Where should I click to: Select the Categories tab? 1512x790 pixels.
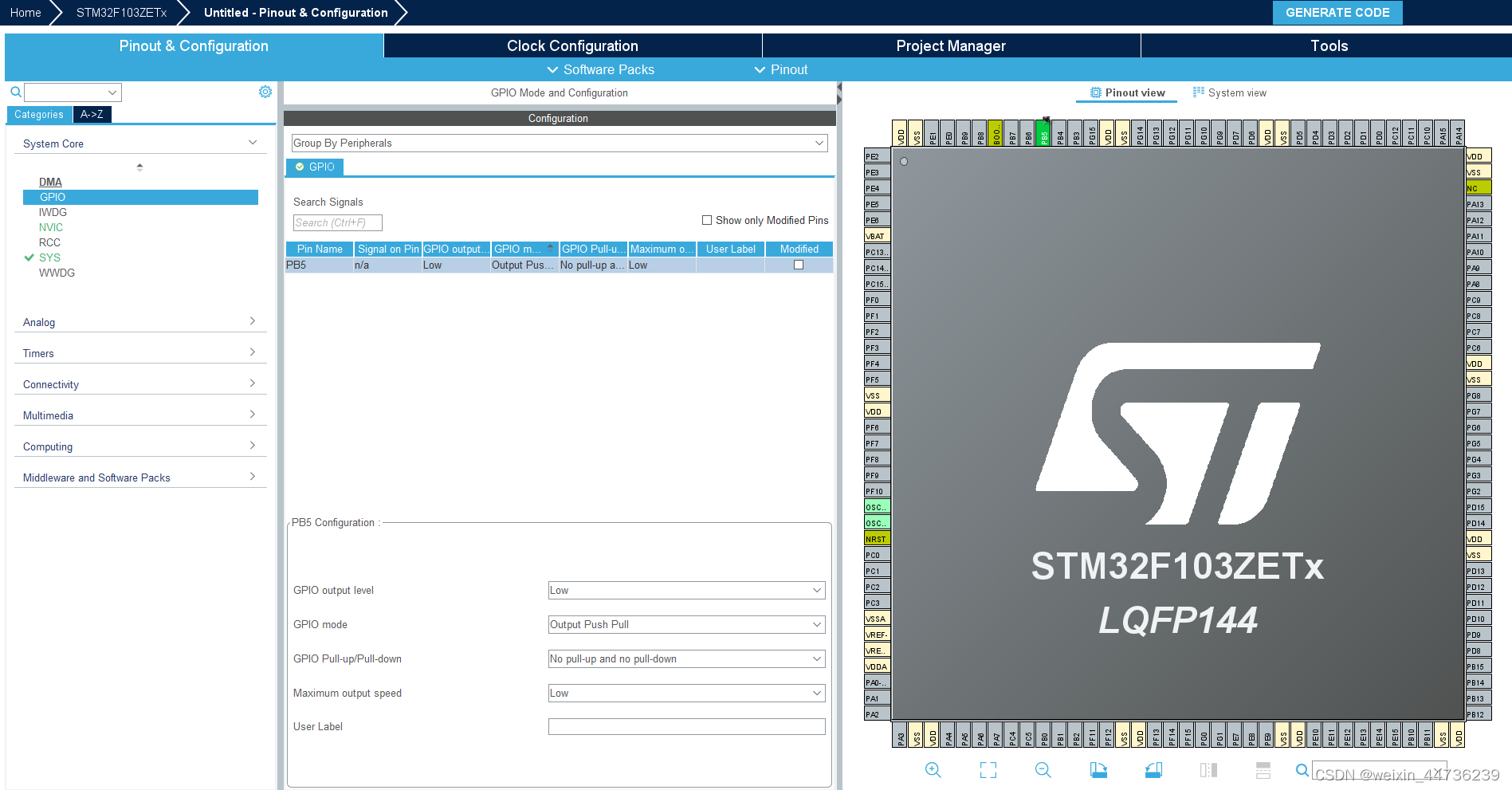click(39, 114)
